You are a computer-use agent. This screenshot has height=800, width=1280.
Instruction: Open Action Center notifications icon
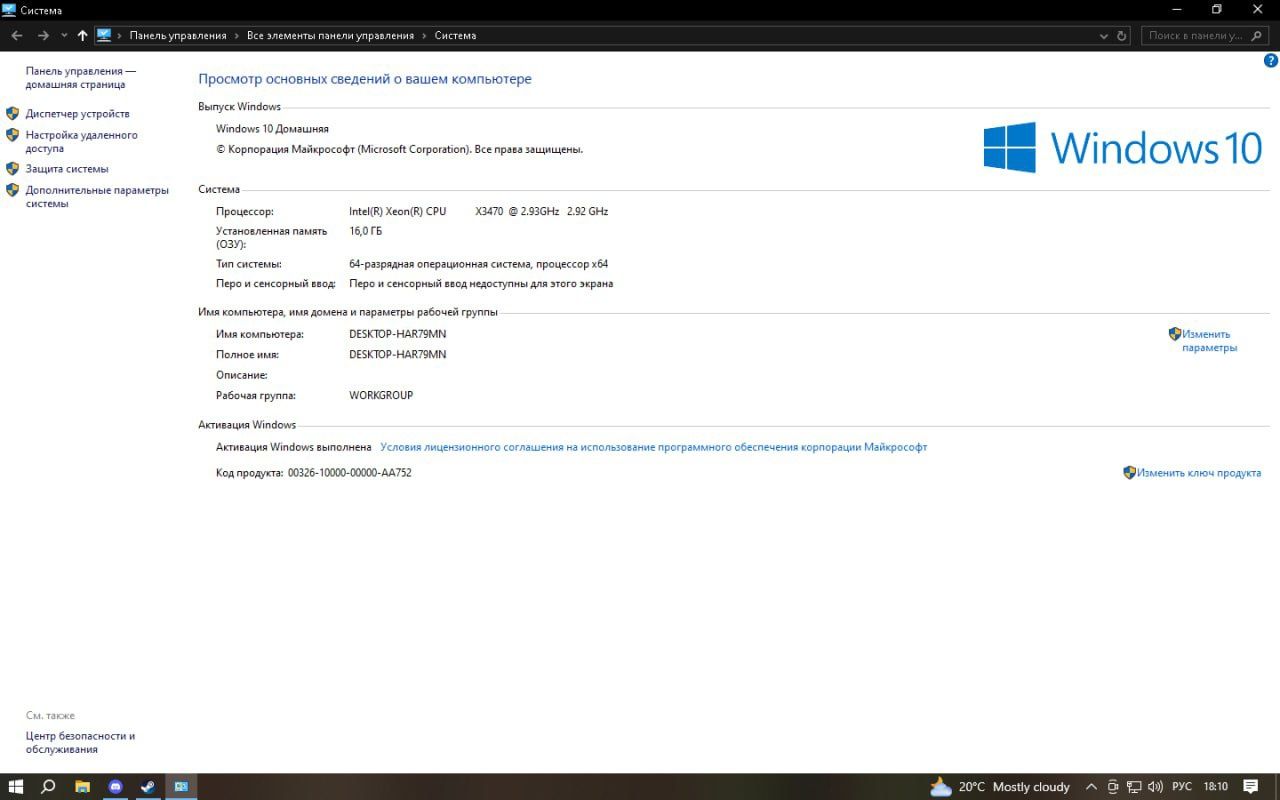point(1252,787)
